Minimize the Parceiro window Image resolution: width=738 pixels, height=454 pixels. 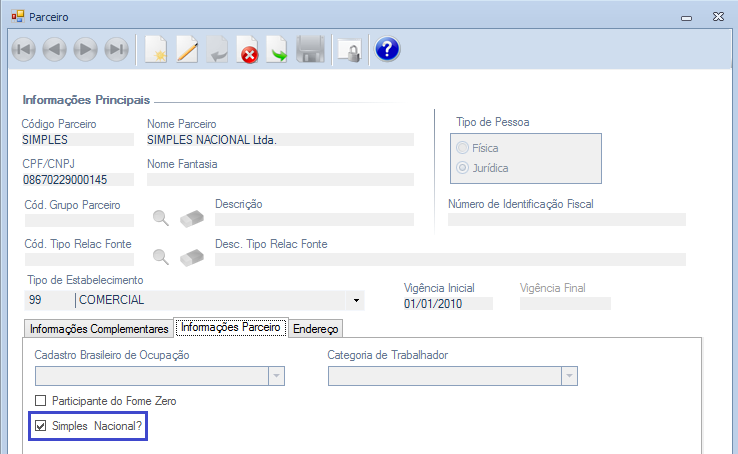pyautogui.click(x=686, y=18)
